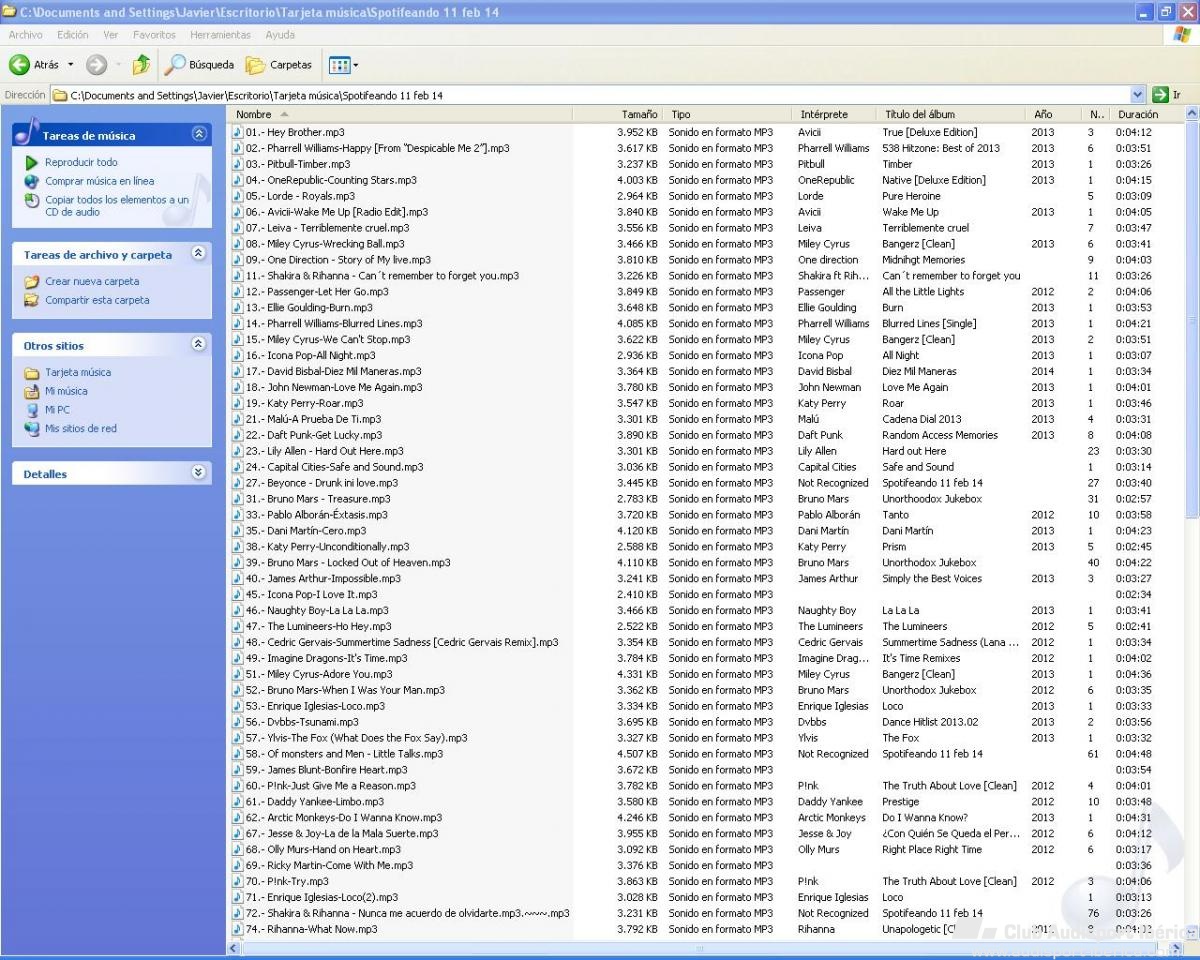Open Mi música link
Viewport: 1200px width, 960px height.
(66, 391)
